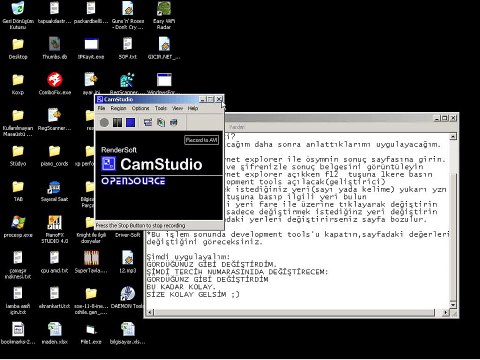
Task: Select the TAB folder icon
Action: 18,187
